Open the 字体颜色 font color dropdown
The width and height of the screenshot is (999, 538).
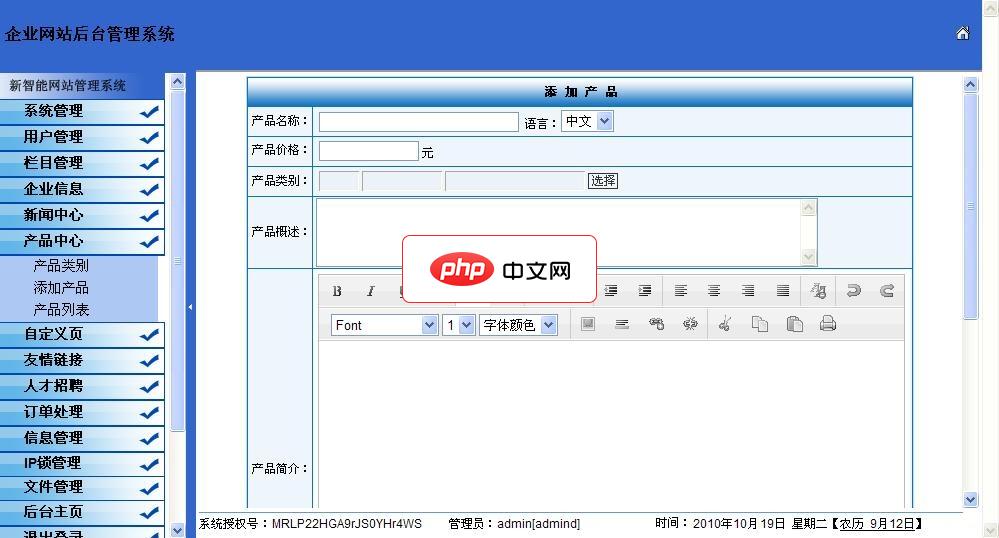518,325
